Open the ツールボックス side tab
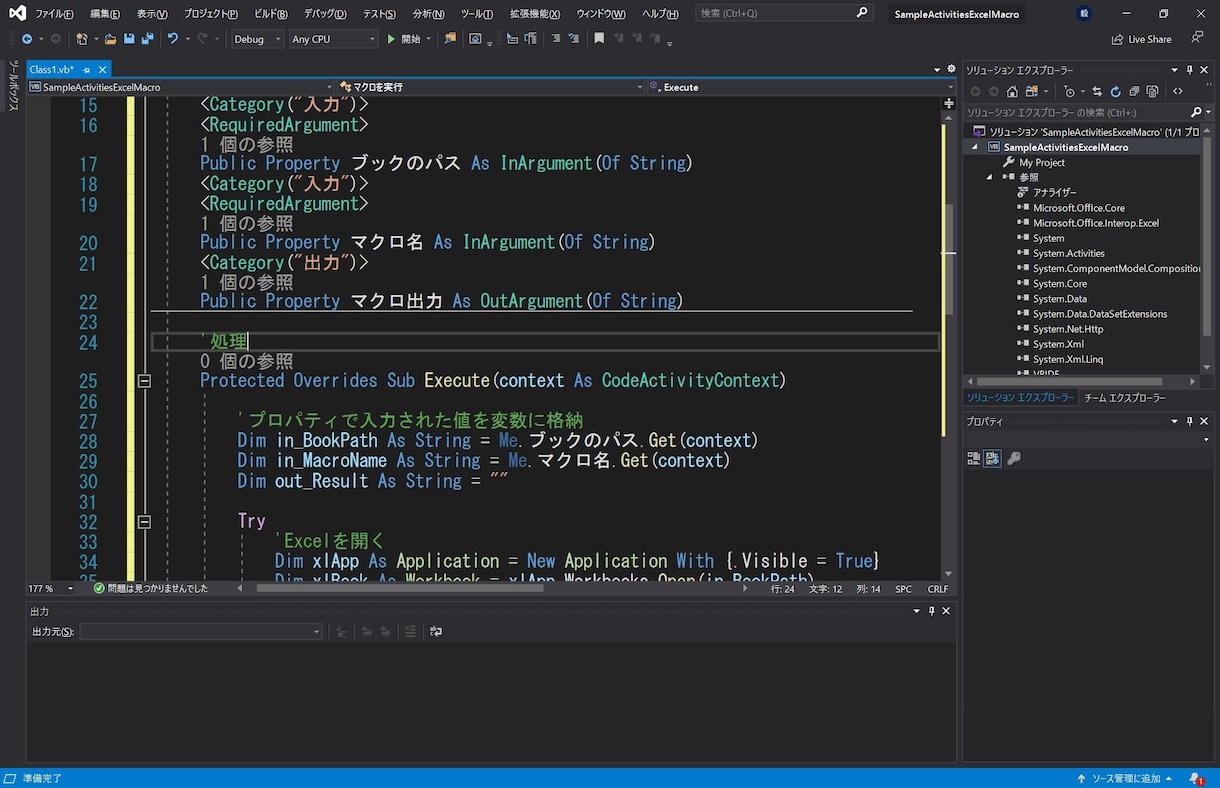The width and height of the screenshot is (1220, 788). (x=13, y=84)
